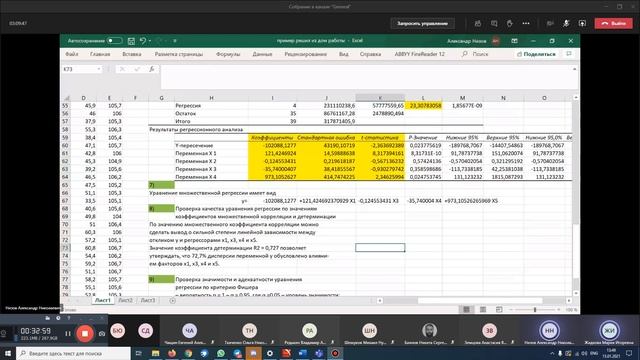Click the vertical scrollbar in Excel
The height and width of the screenshot is (360, 640).
(x=576, y=196)
